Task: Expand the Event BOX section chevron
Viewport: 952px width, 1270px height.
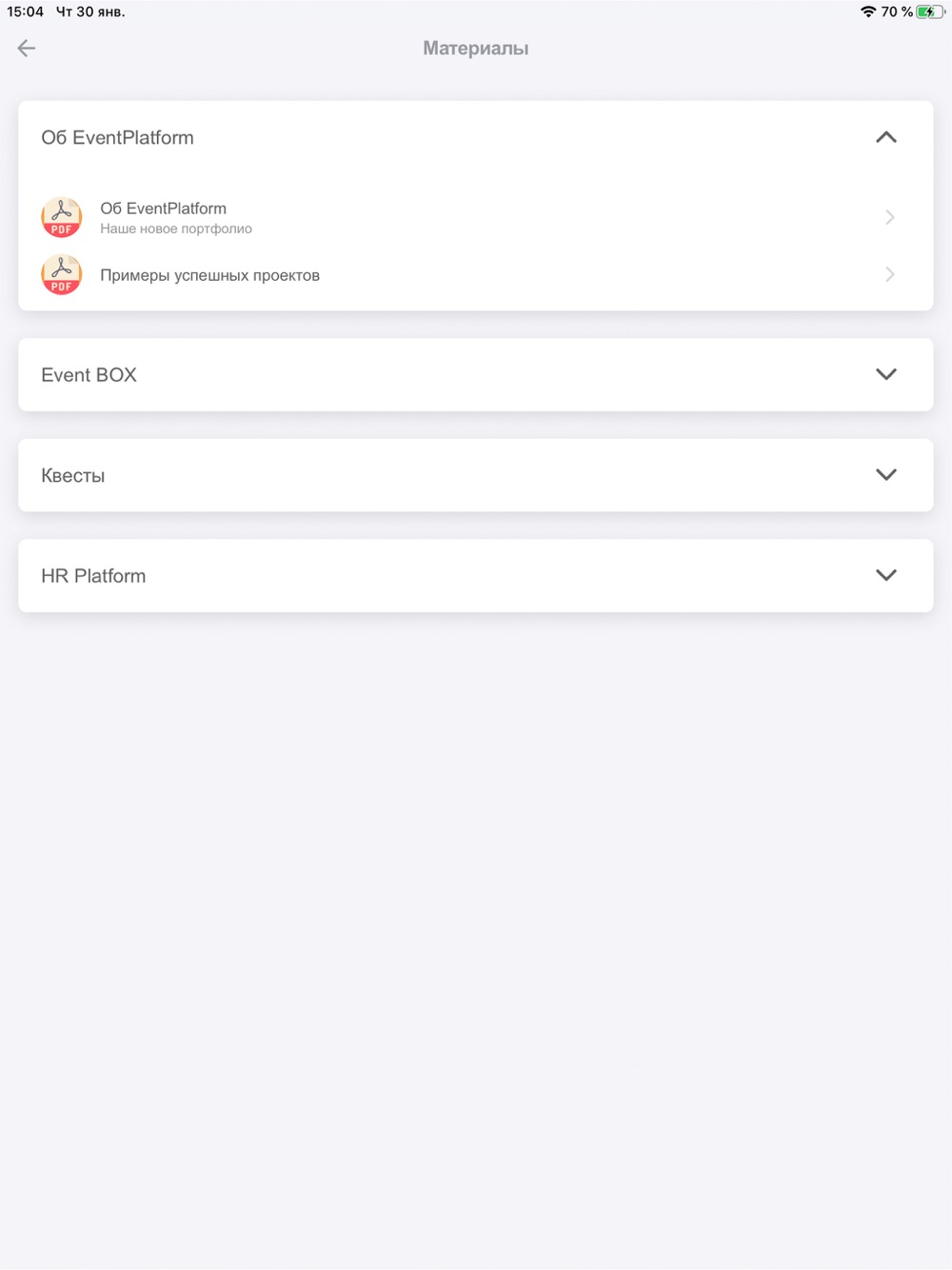Action: pos(886,374)
